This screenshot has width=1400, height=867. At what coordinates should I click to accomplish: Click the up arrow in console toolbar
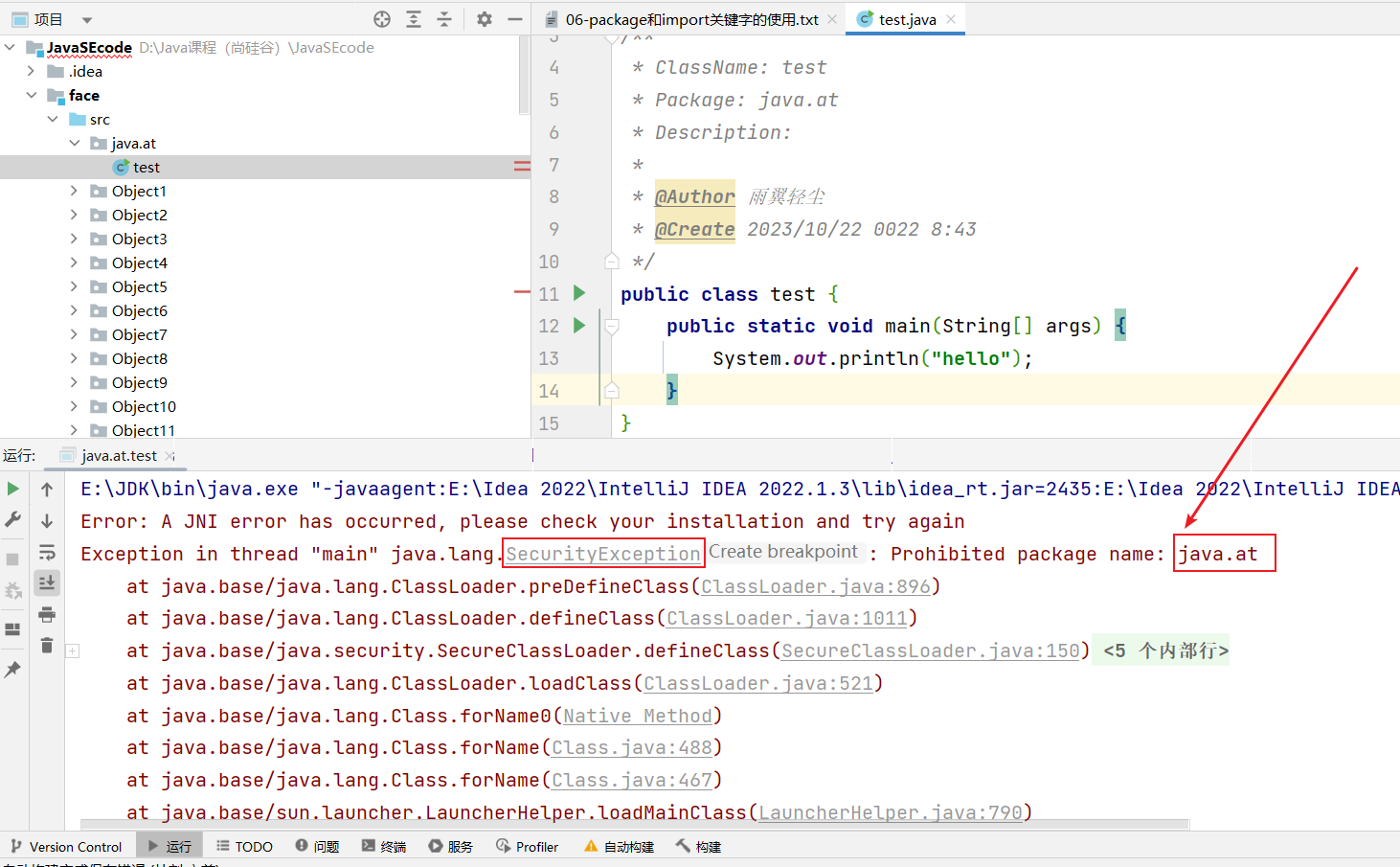47,490
